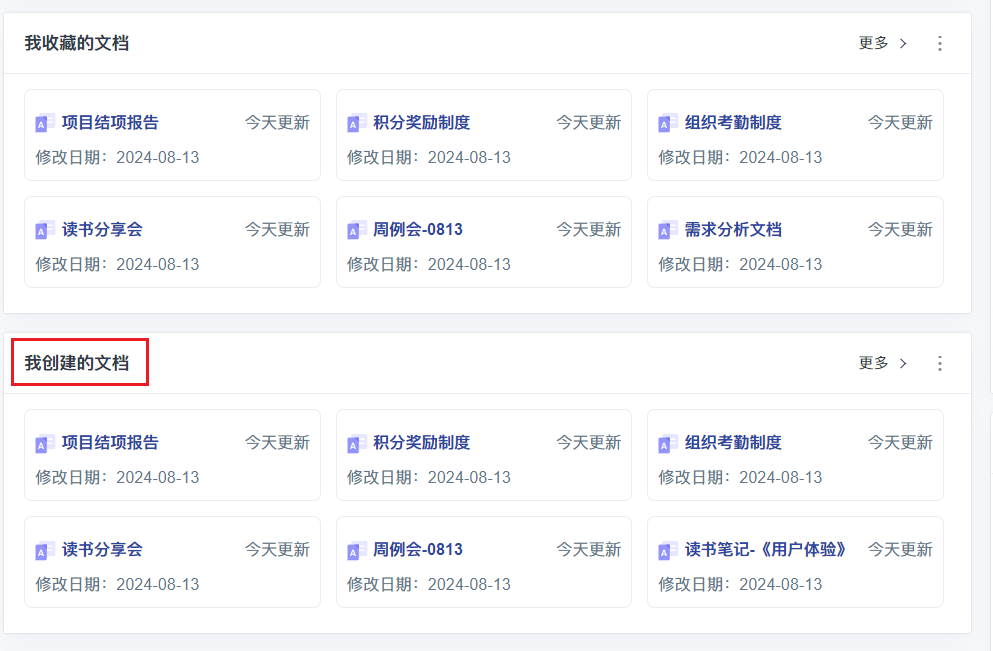Open 读书笔记-《用户体验》 document

tap(766, 549)
